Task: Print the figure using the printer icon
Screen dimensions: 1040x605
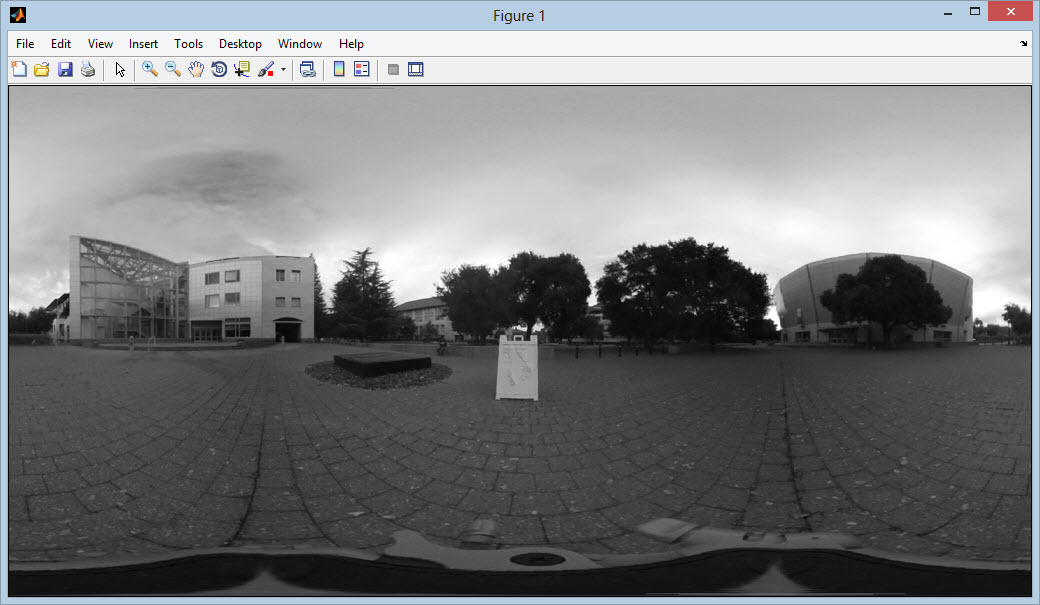Action: click(x=88, y=69)
